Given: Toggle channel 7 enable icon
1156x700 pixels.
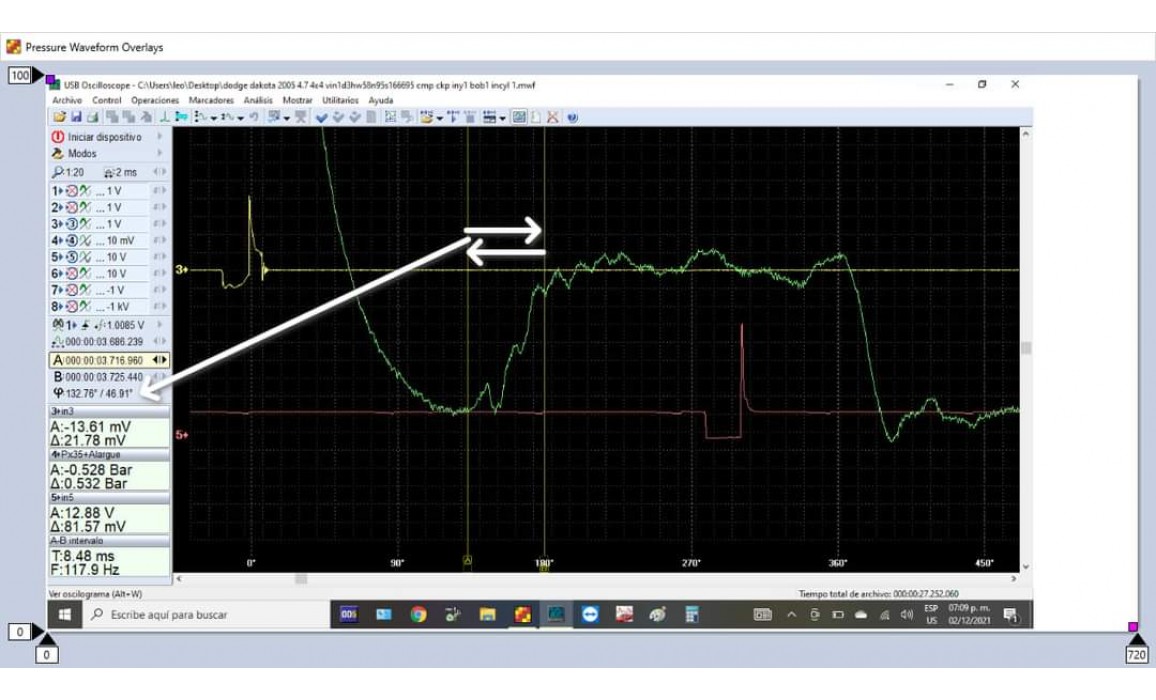Looking at the screenshot, I should click(x=71, y=290).
